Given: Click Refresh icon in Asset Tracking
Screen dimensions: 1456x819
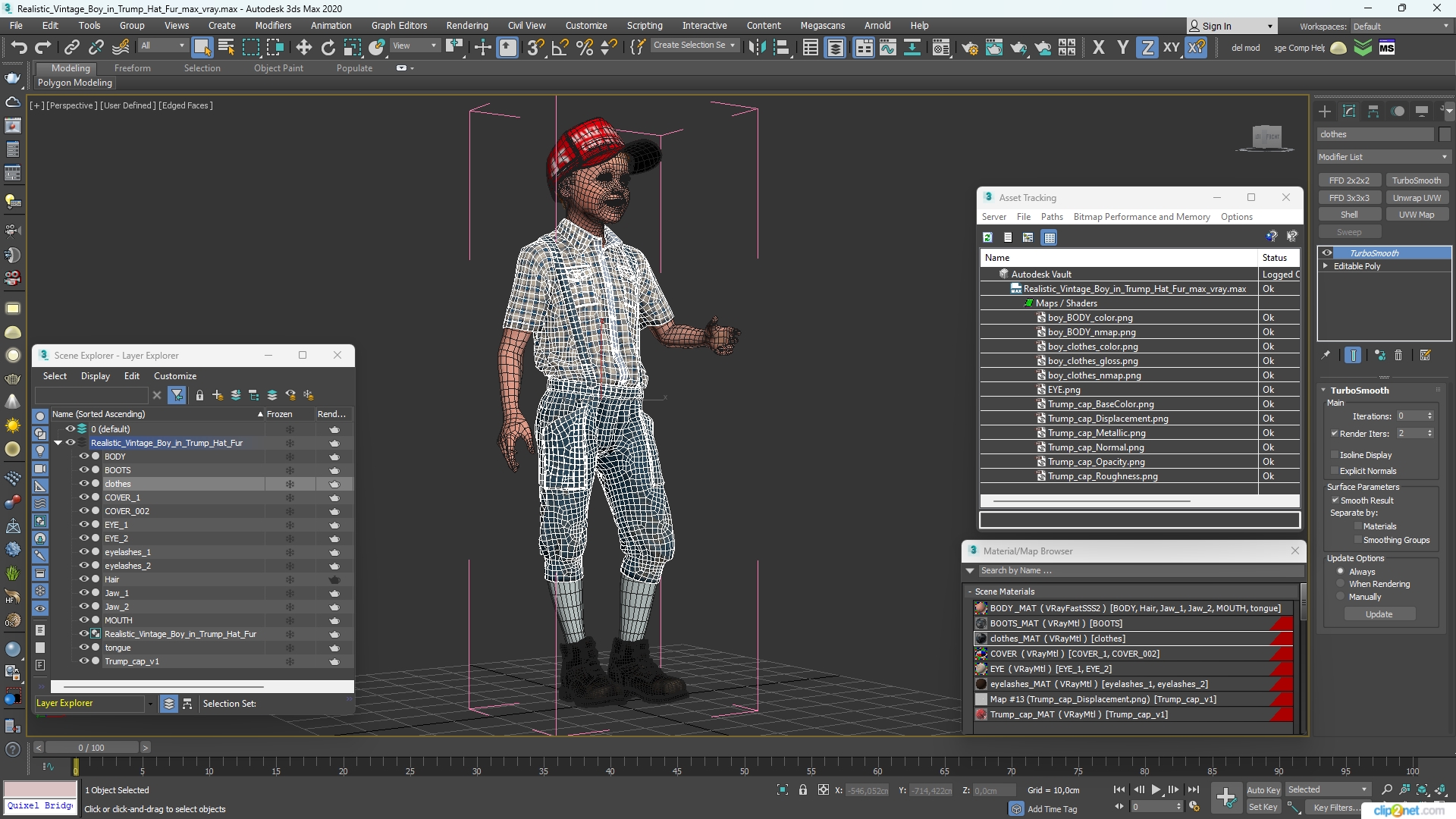Looking at the screenshot, I should click(x=987, y=237).
